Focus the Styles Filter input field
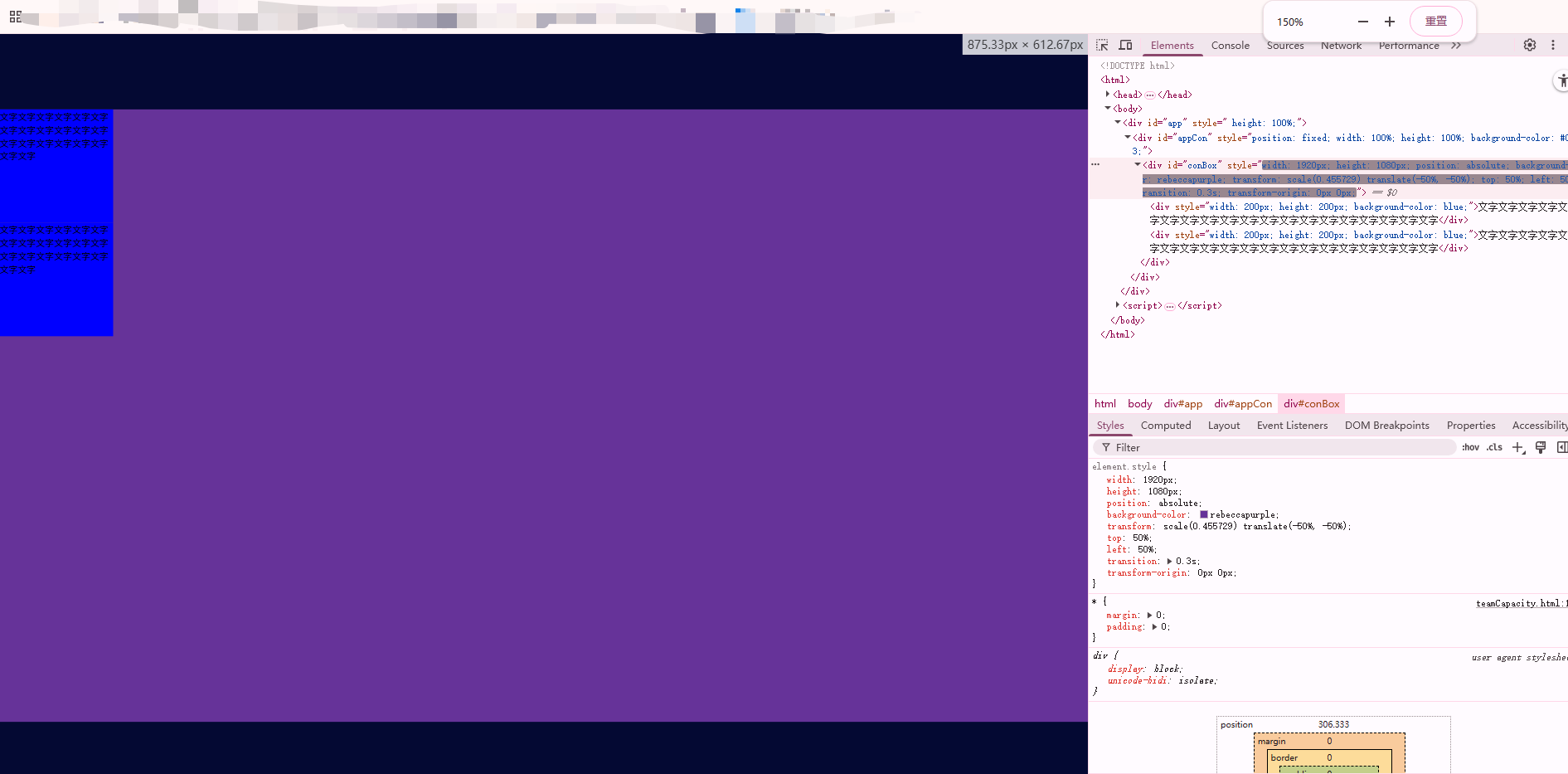1568x774 pixels. point(1275,447)
